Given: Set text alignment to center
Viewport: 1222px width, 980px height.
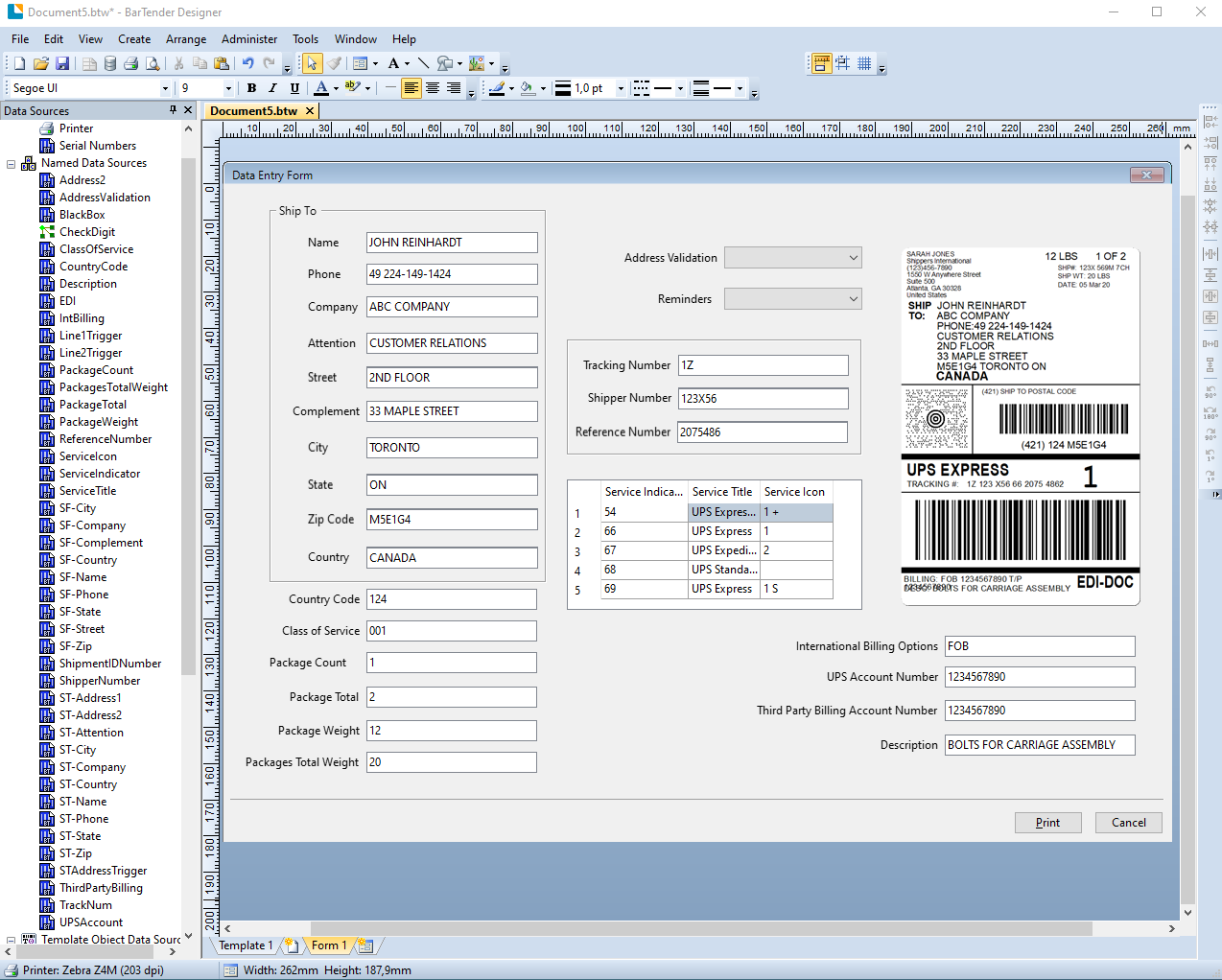Looking at the screenshot, I should [x=433, y=88].
